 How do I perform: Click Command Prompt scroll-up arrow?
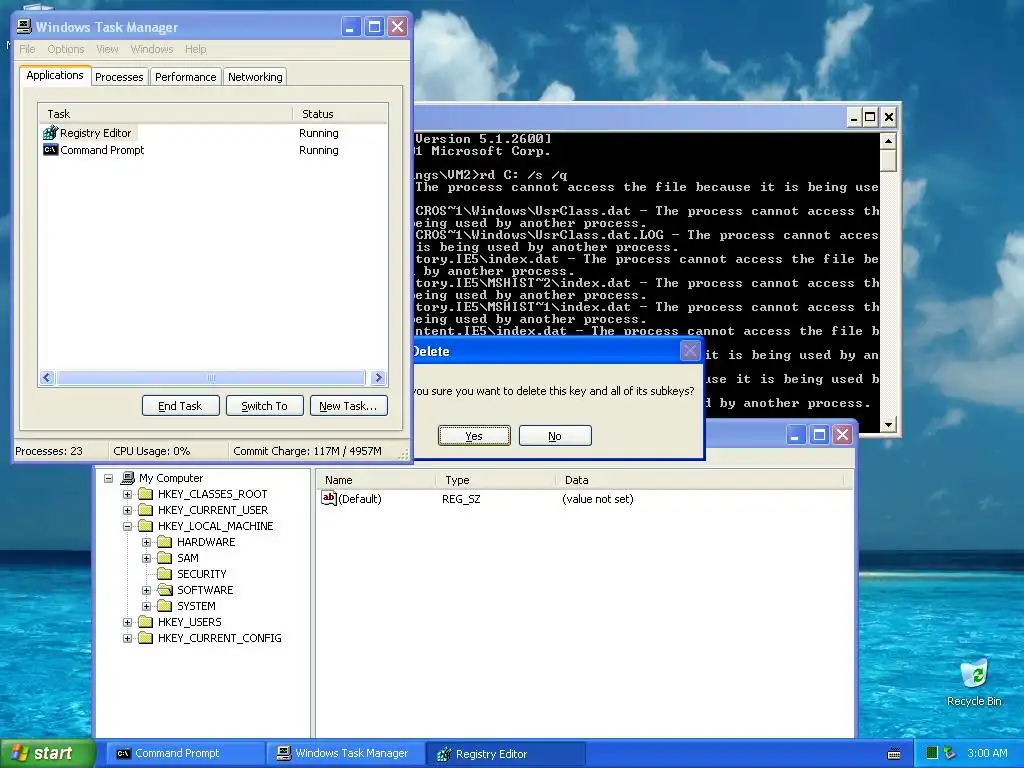pyautogui.click(x=888, y=141)
